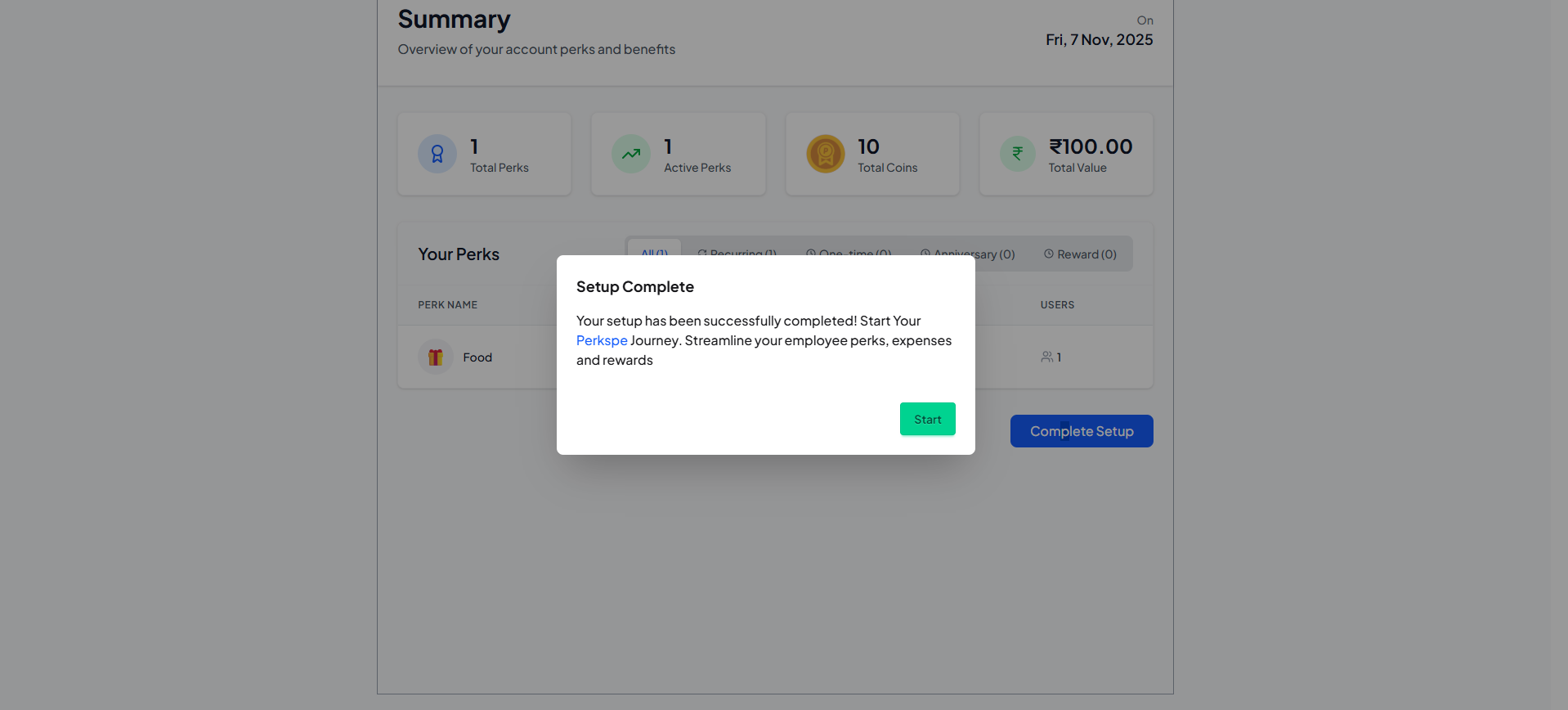Click the blue Complete Setup button
This screenshot has width=1568, height=710.
1081,431
